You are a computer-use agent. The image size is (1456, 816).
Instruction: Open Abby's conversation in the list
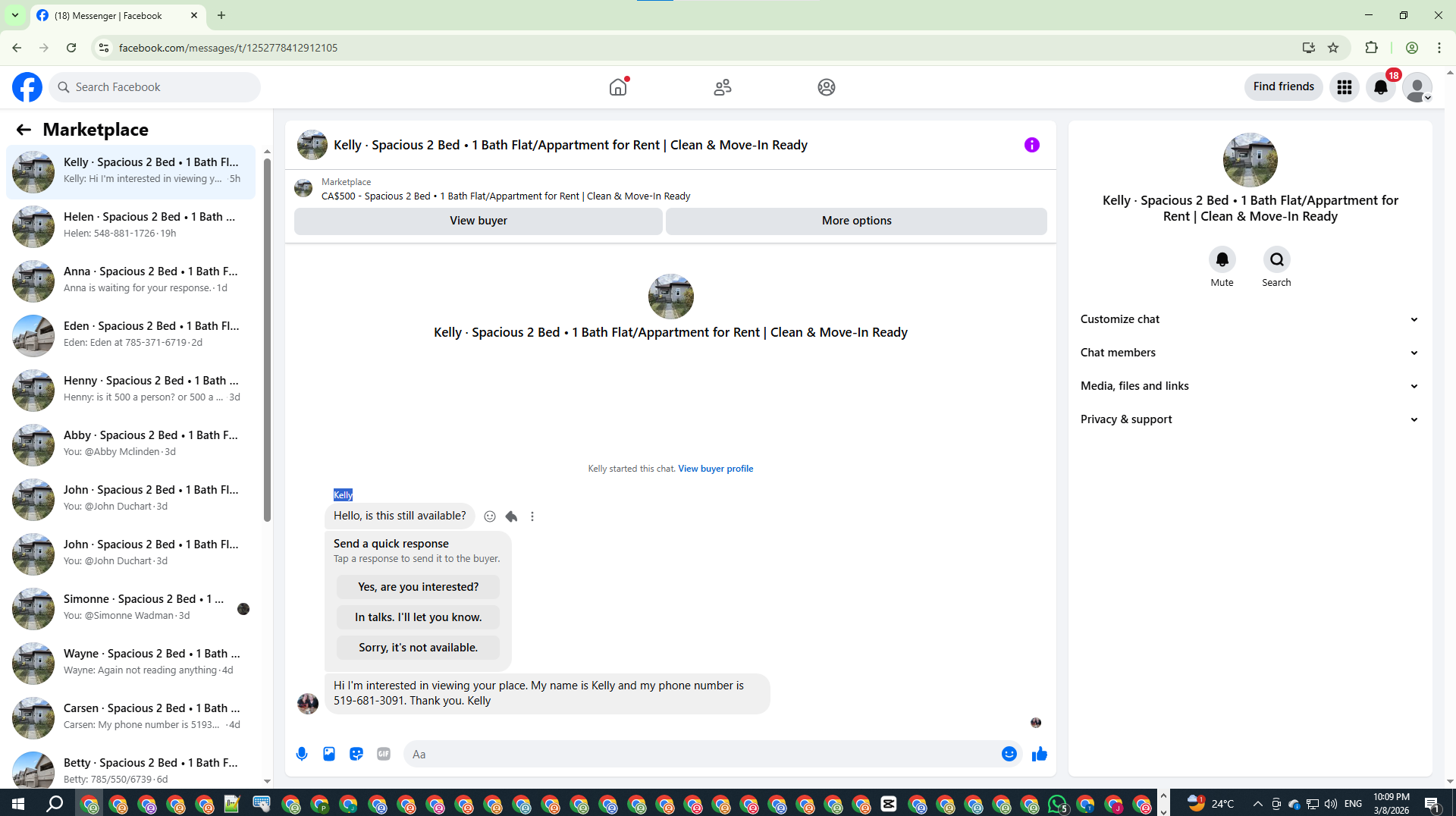130,444
